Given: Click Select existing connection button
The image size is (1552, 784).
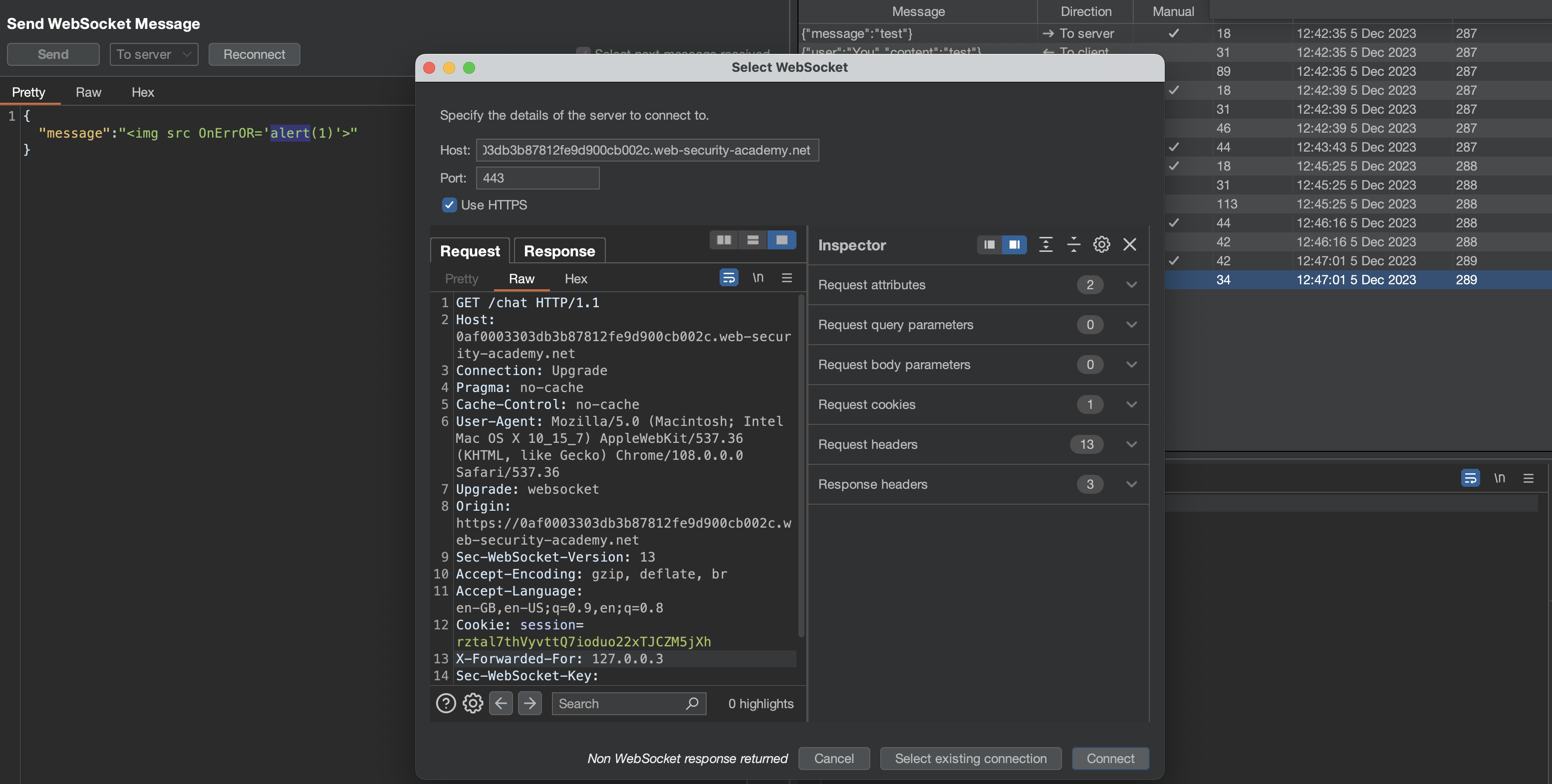Looking at the screenshot, I should click(x=971, y=759).
